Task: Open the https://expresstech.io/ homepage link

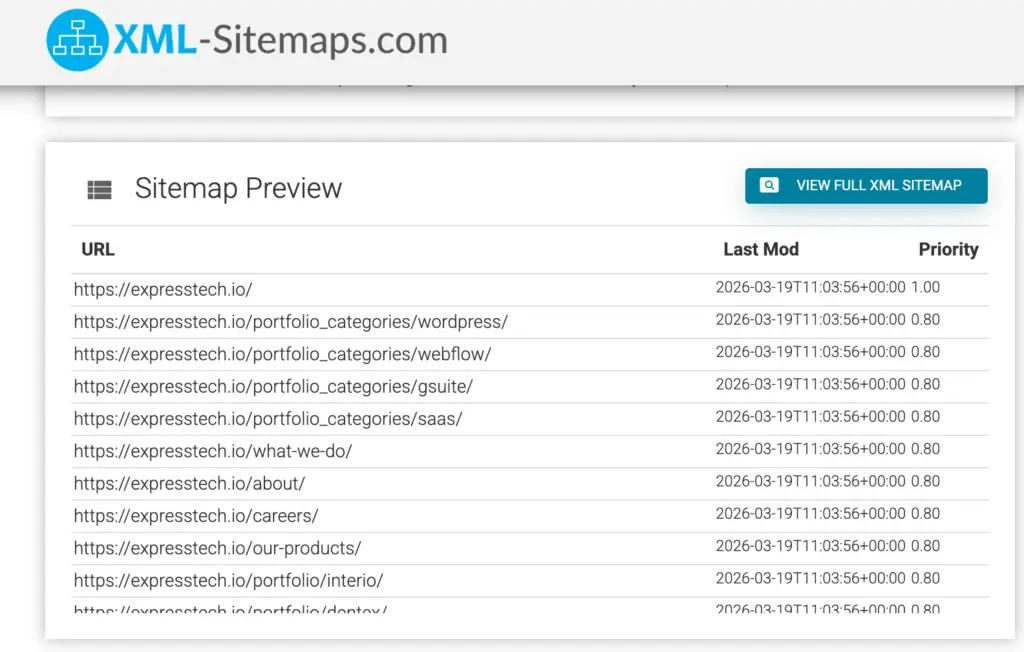Action: pyautogui.click(x=163, y=288)
